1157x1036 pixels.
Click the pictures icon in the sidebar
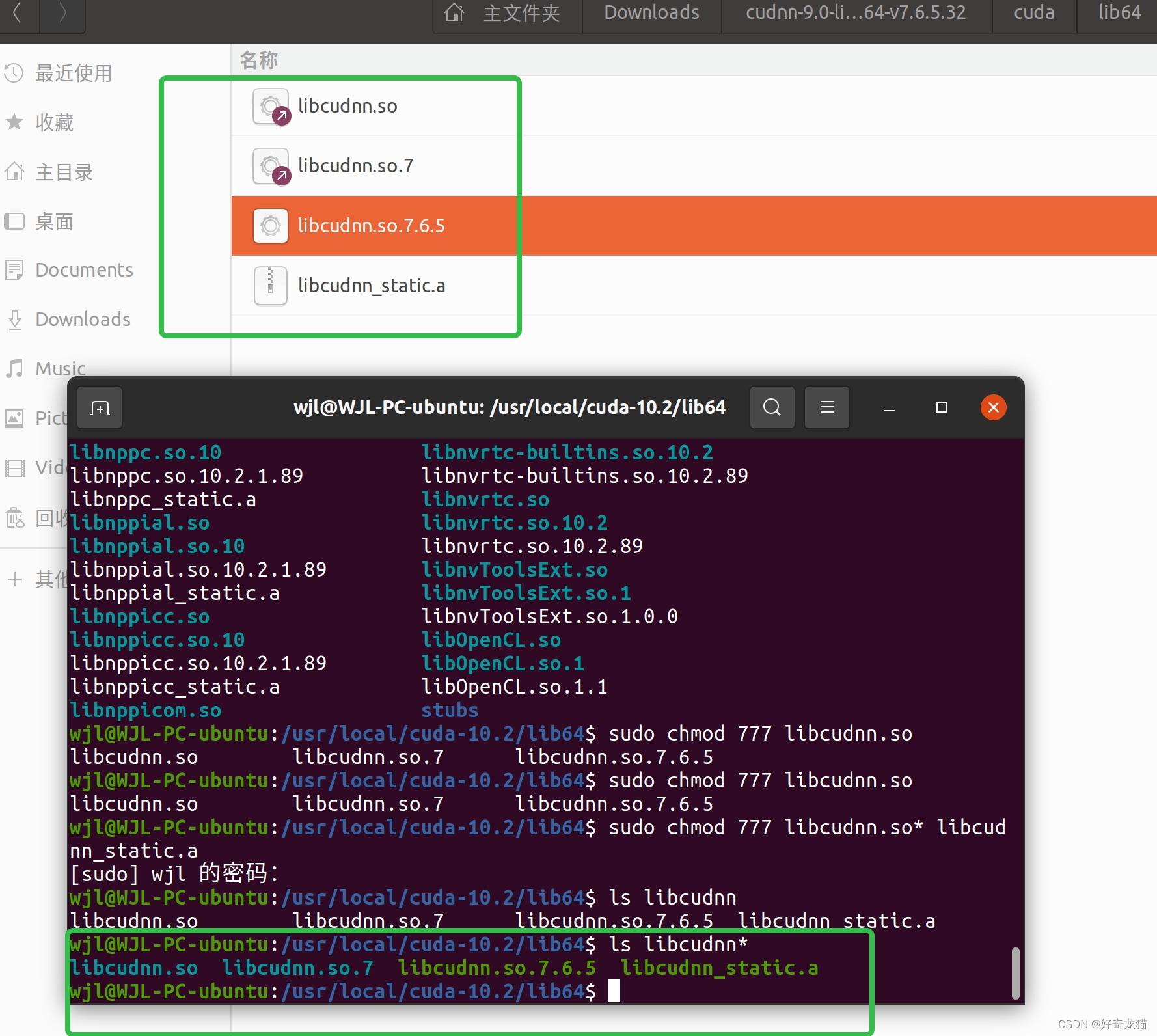(14, 418)
